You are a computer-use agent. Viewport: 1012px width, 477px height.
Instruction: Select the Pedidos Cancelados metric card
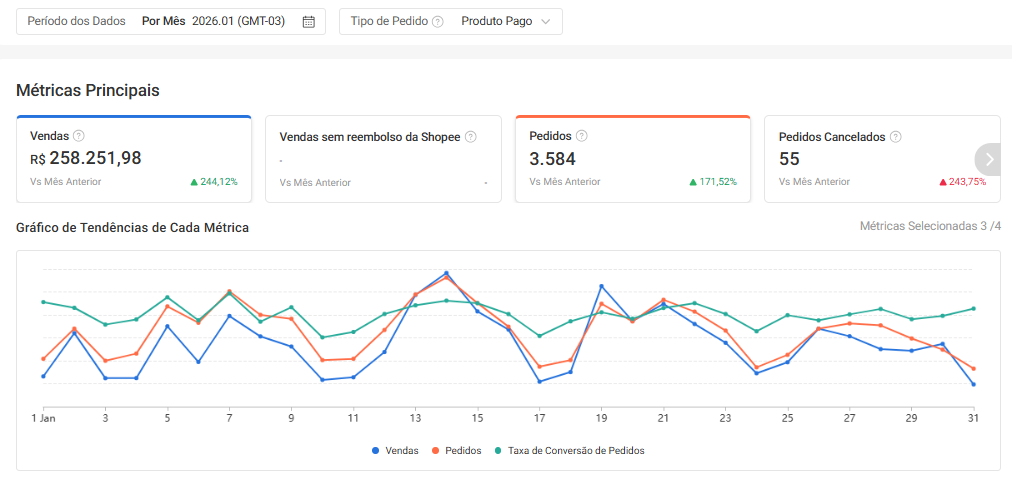click(x=868, y=160)
